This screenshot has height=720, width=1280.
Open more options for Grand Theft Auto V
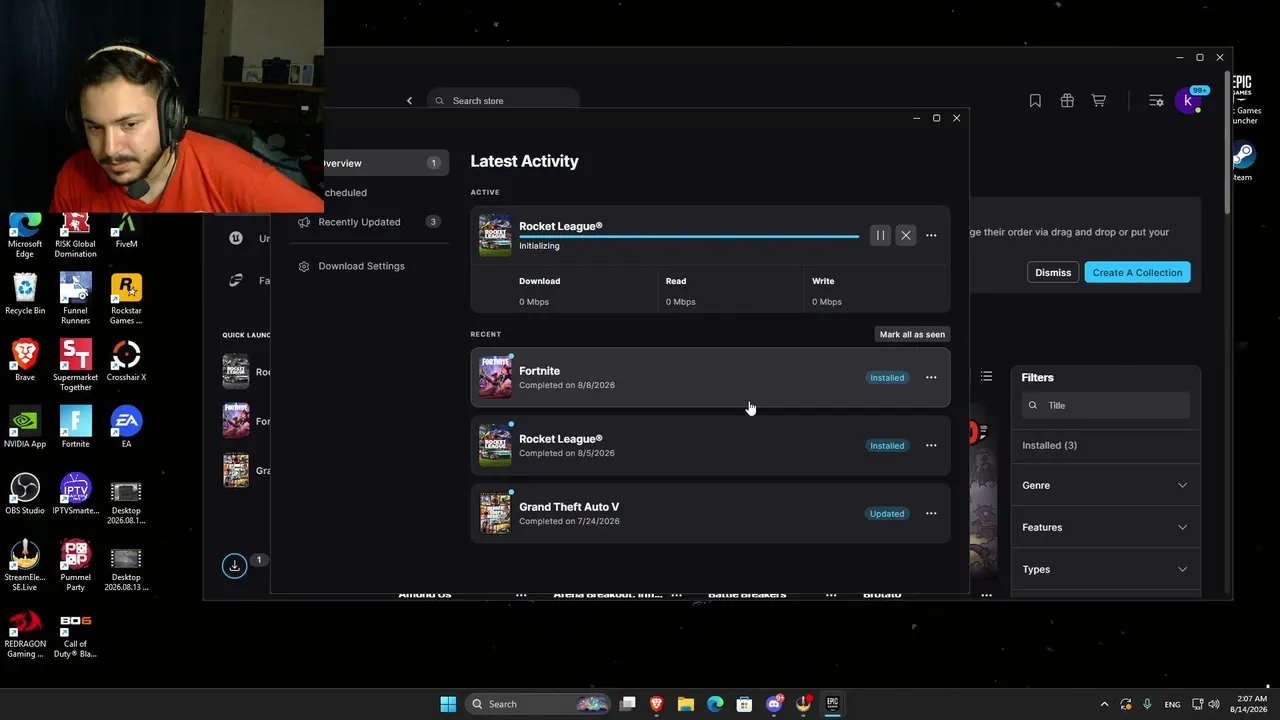pos(931,514)
